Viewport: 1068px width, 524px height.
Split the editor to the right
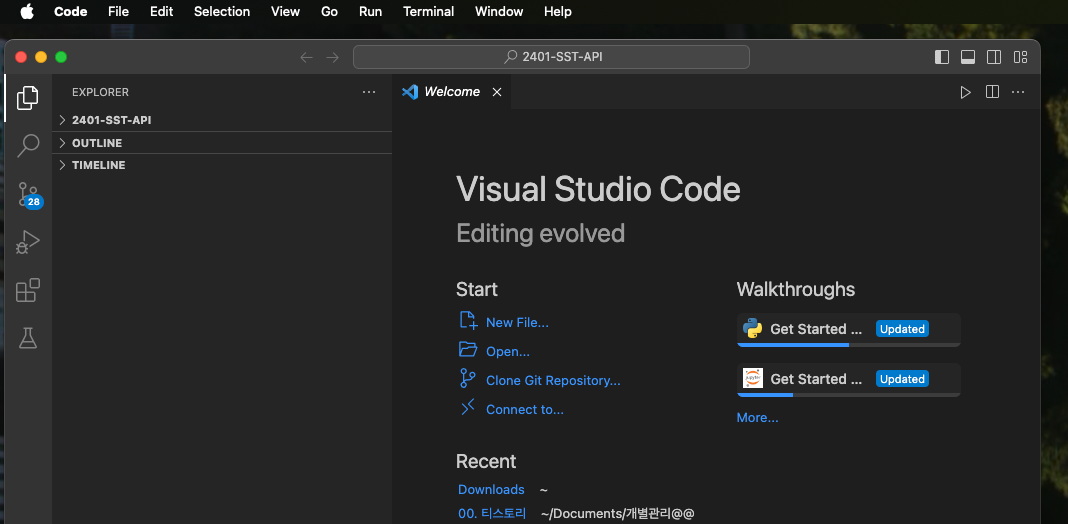(x=992, y=92)
